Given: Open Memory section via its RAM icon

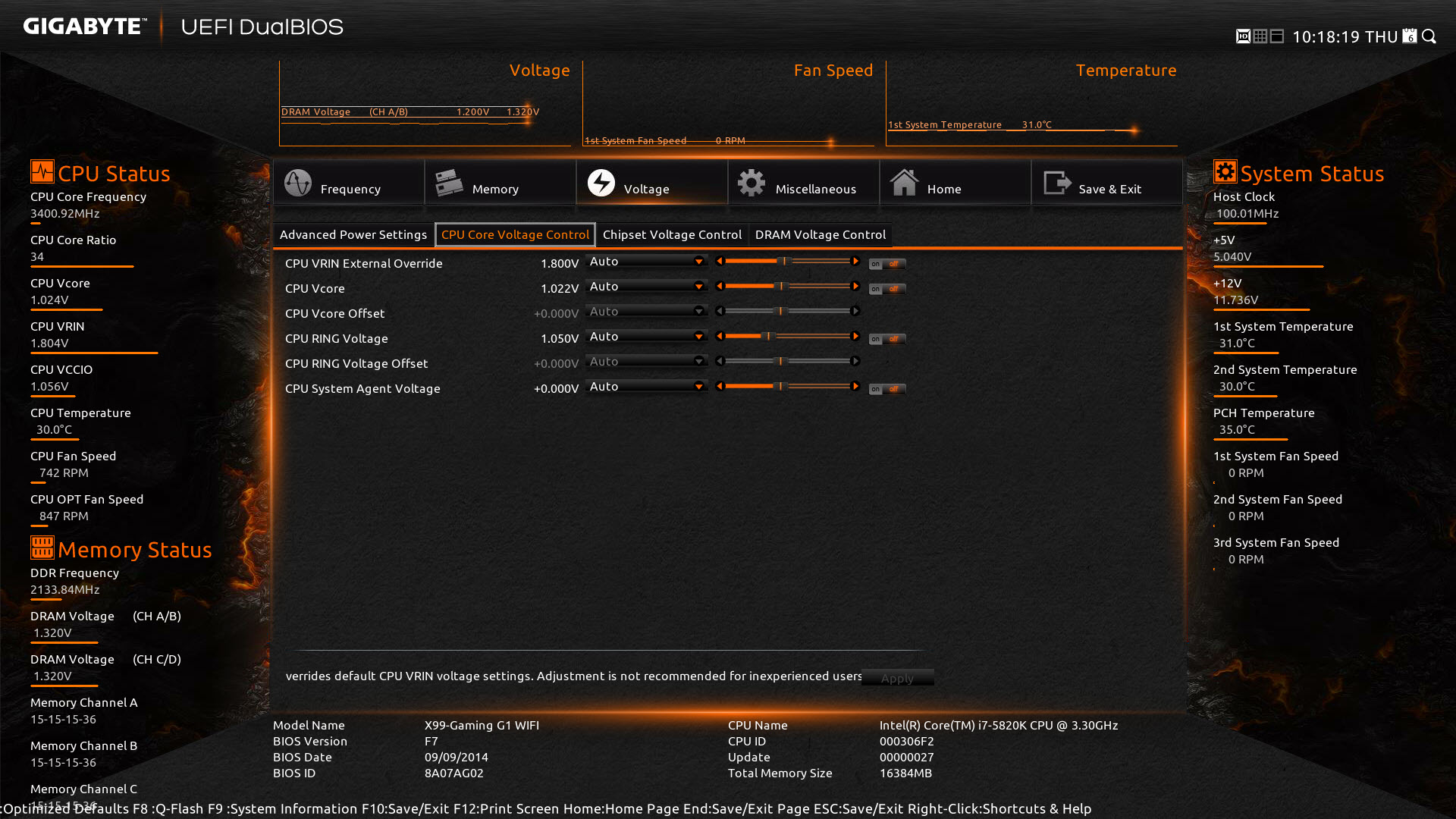Looking at the screenshot, I should coord(449,183).
